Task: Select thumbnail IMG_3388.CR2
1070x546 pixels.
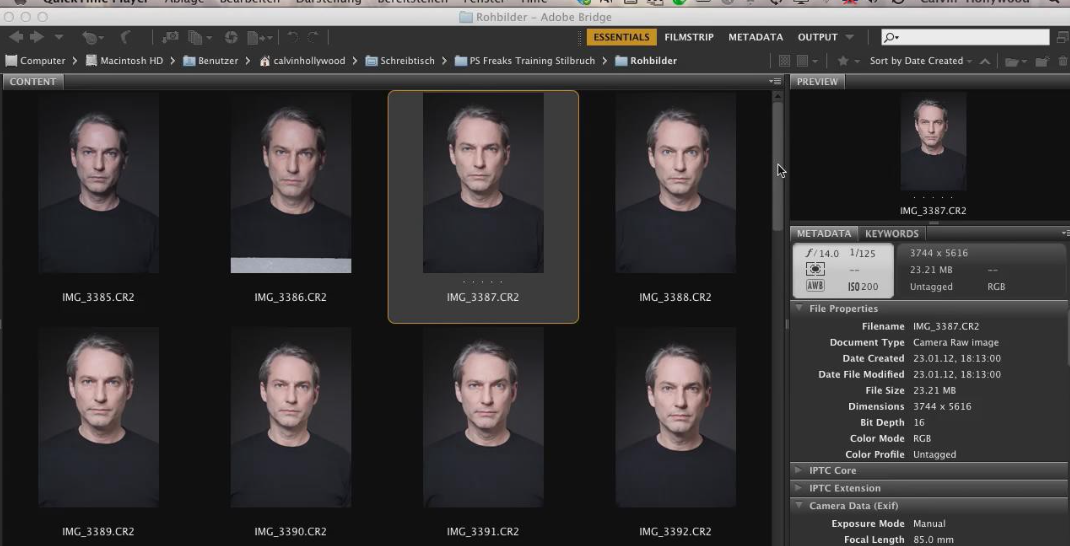Action: 676,183
